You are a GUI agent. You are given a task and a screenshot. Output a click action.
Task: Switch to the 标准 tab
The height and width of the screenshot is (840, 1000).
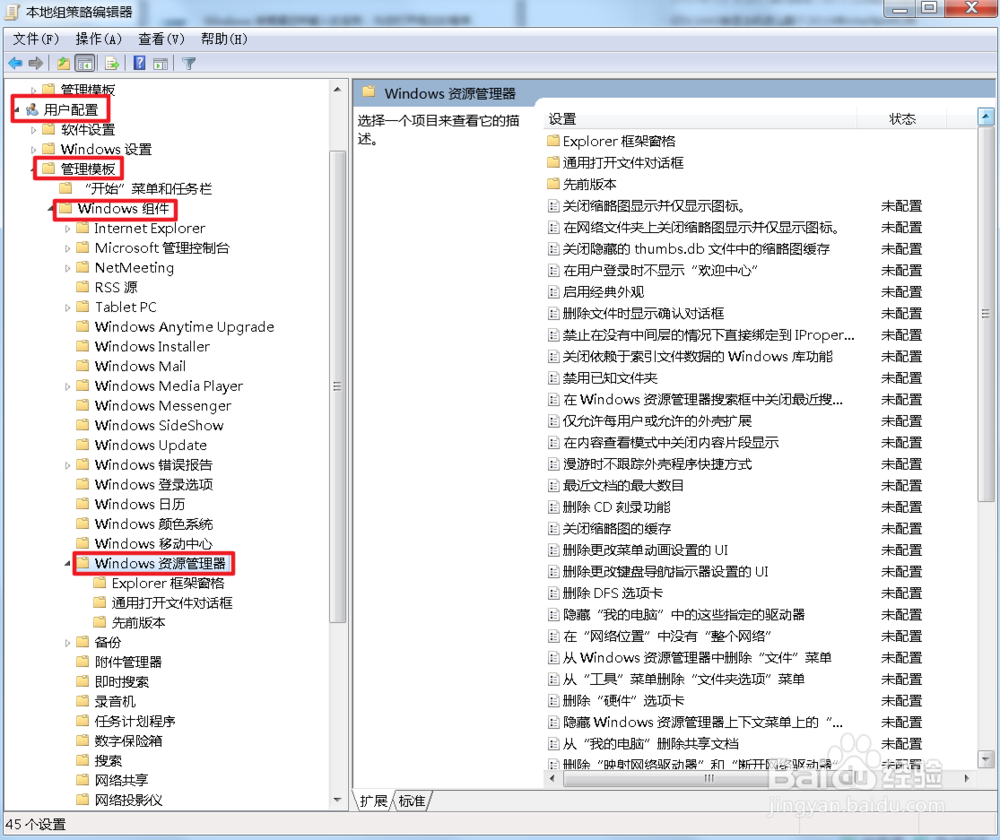coord(412,801)
